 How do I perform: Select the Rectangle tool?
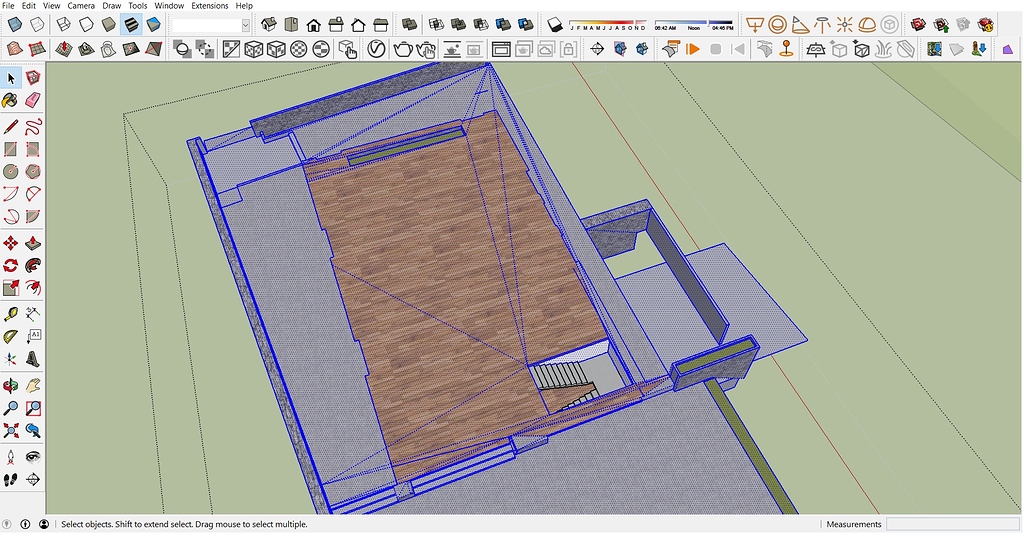[x=11, y=149]
